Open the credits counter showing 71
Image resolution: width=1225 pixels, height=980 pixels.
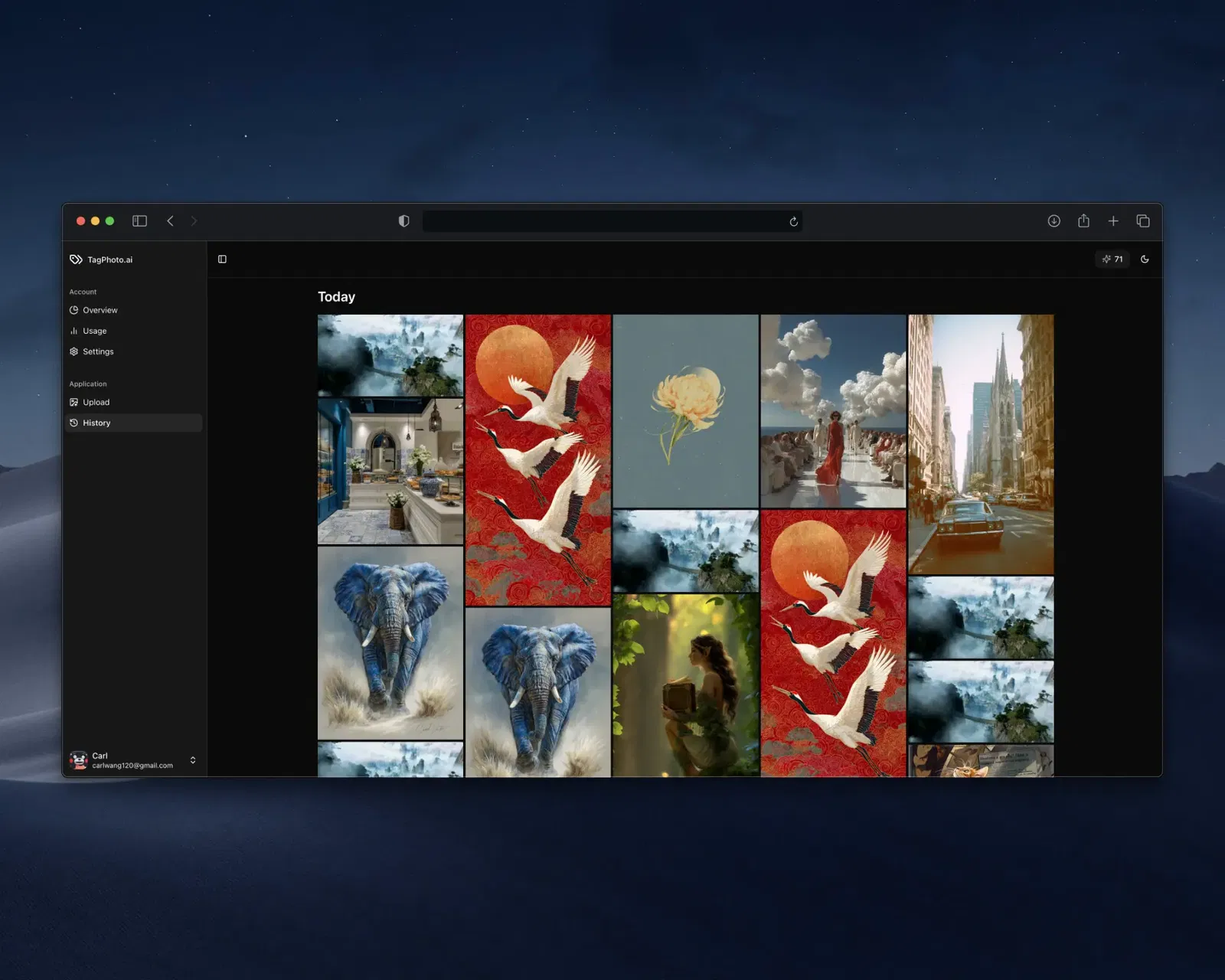pos(1112,260)
